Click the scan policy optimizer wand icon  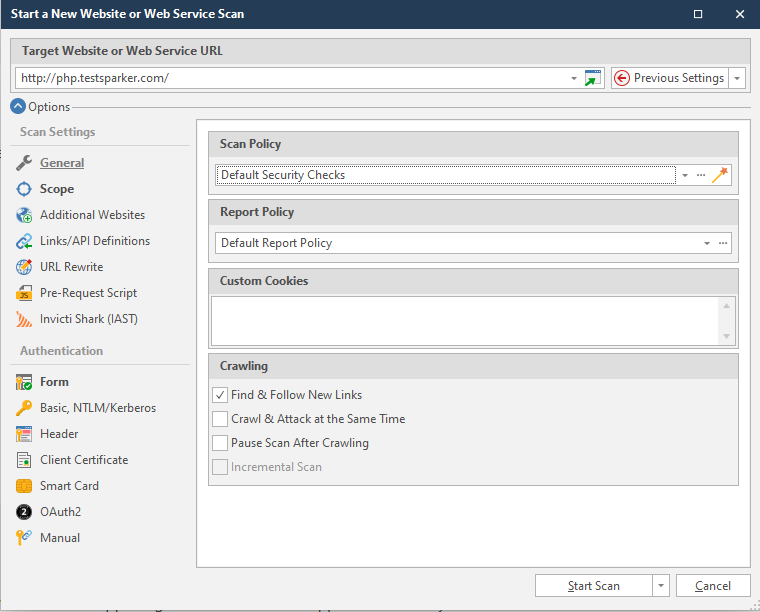pyautogui.click(x=720, y=175)
